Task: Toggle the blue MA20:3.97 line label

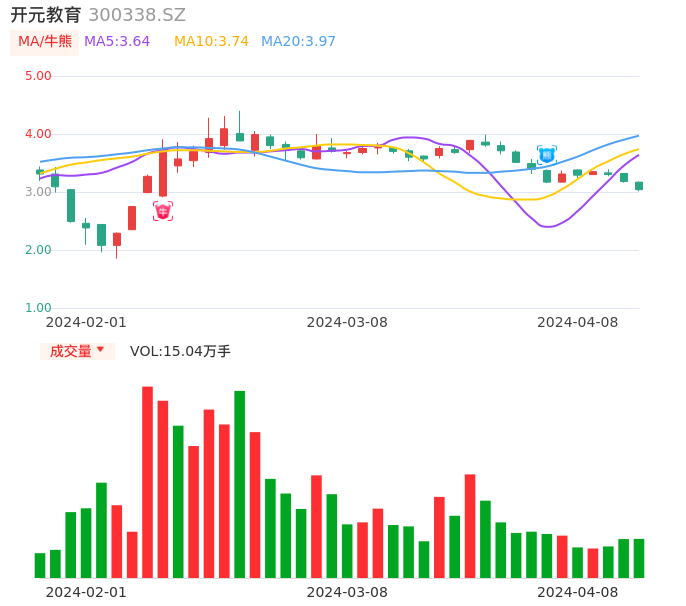Action: (x=298, y=42)
